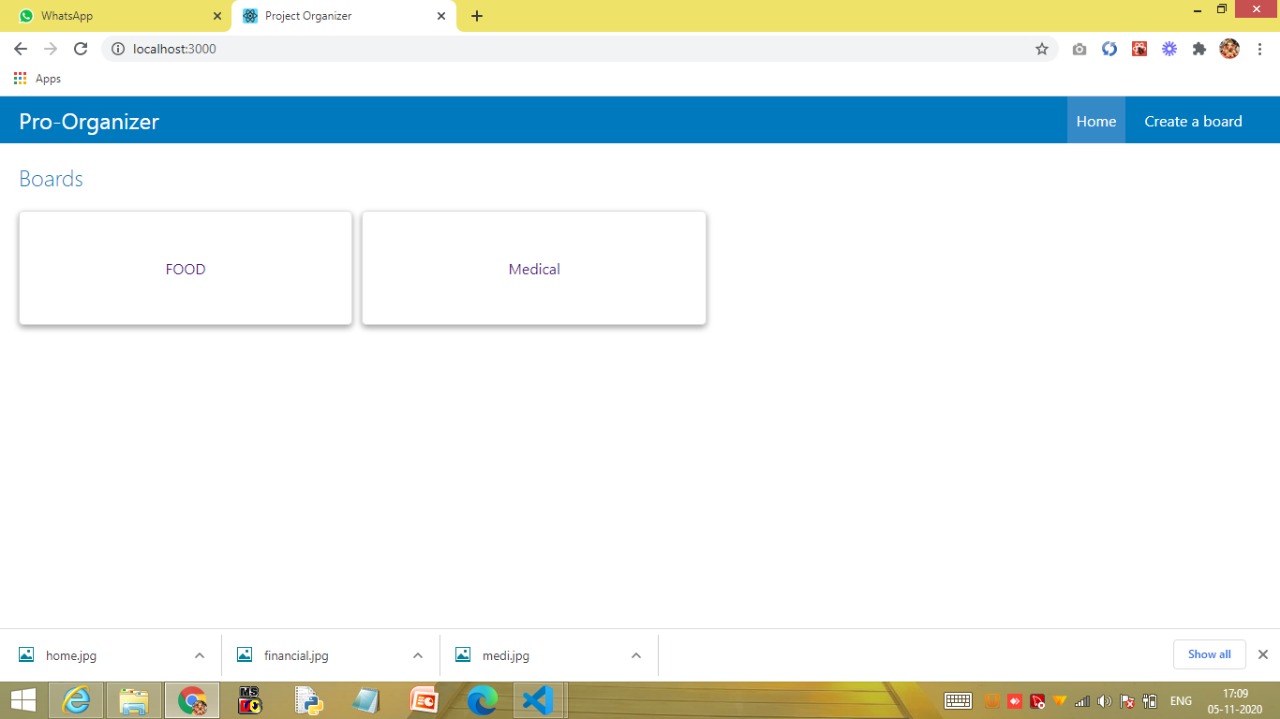Expand options for home.jpg download
Image resolution: width=1280 pixels, height=719 pixels.
pyautogui.click(x=199, y=656)
